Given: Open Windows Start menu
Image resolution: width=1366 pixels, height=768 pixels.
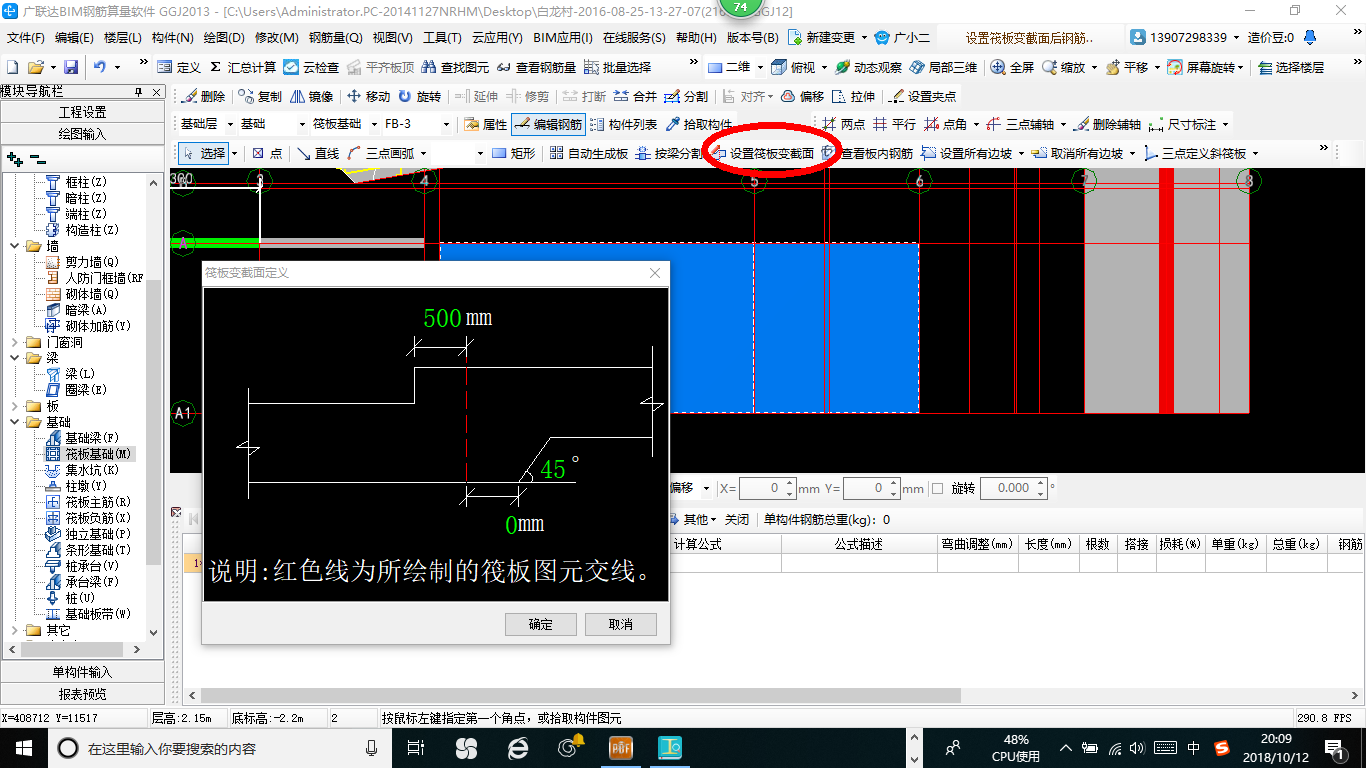Looking at the screenshot, I should coord(24,747).
